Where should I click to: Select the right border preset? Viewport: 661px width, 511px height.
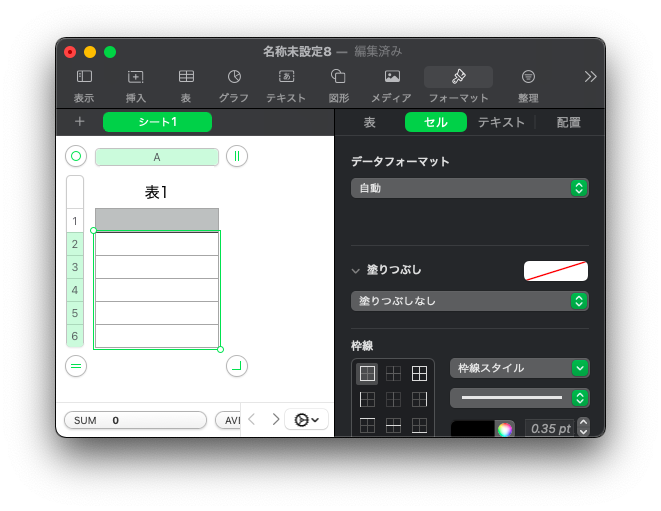[x=419, y=399]
